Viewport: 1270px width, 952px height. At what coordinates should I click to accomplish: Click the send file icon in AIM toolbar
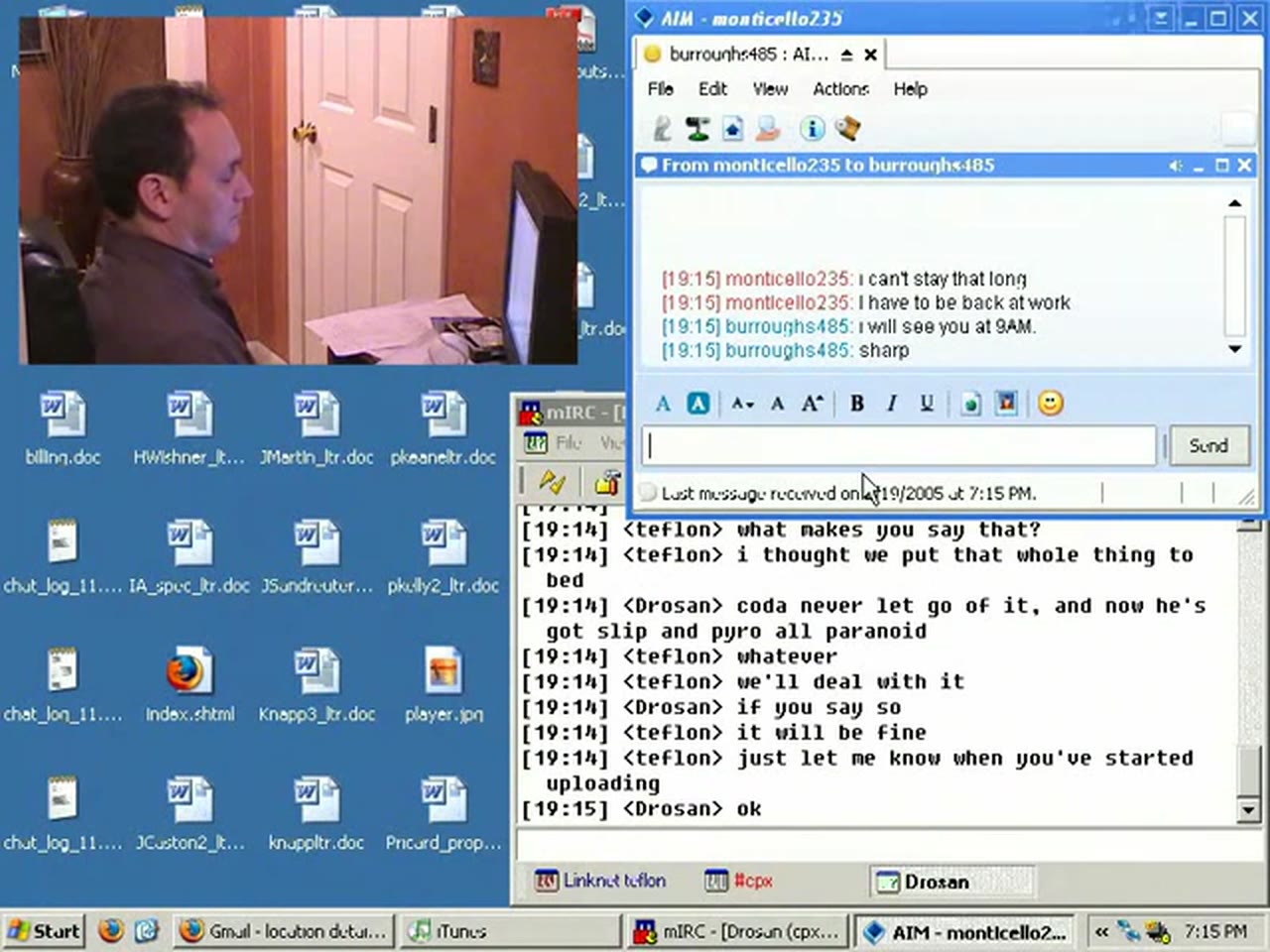point(767,128)
